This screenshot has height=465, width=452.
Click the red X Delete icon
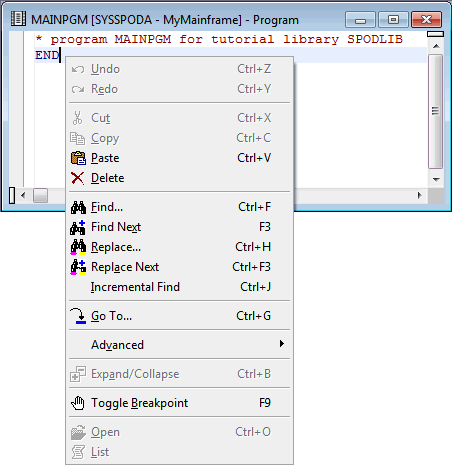click(x=77, y=178)
